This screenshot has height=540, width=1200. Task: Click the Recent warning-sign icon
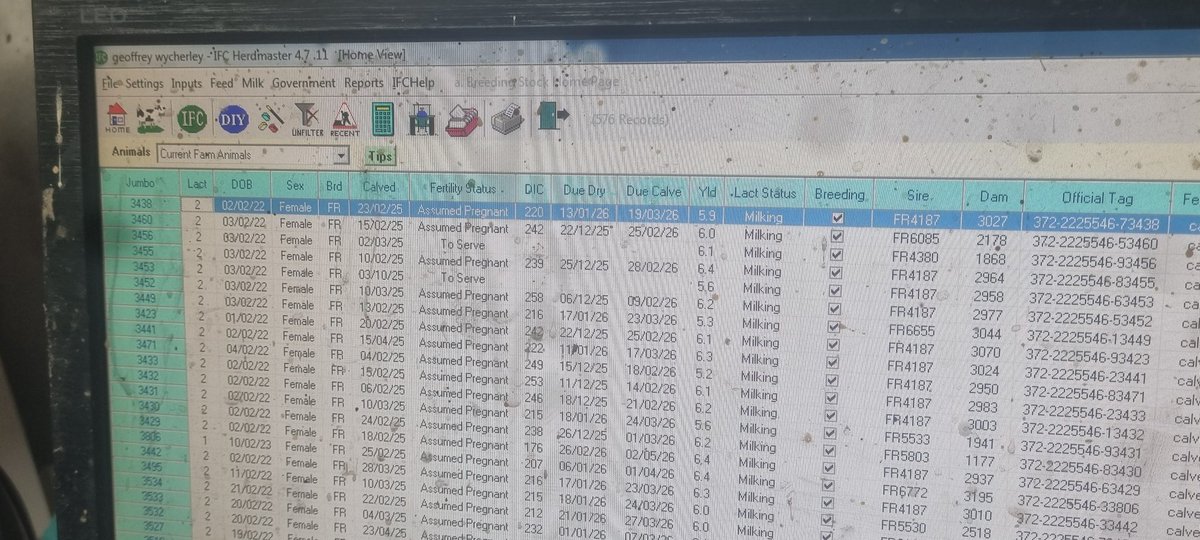pos(344,119)
